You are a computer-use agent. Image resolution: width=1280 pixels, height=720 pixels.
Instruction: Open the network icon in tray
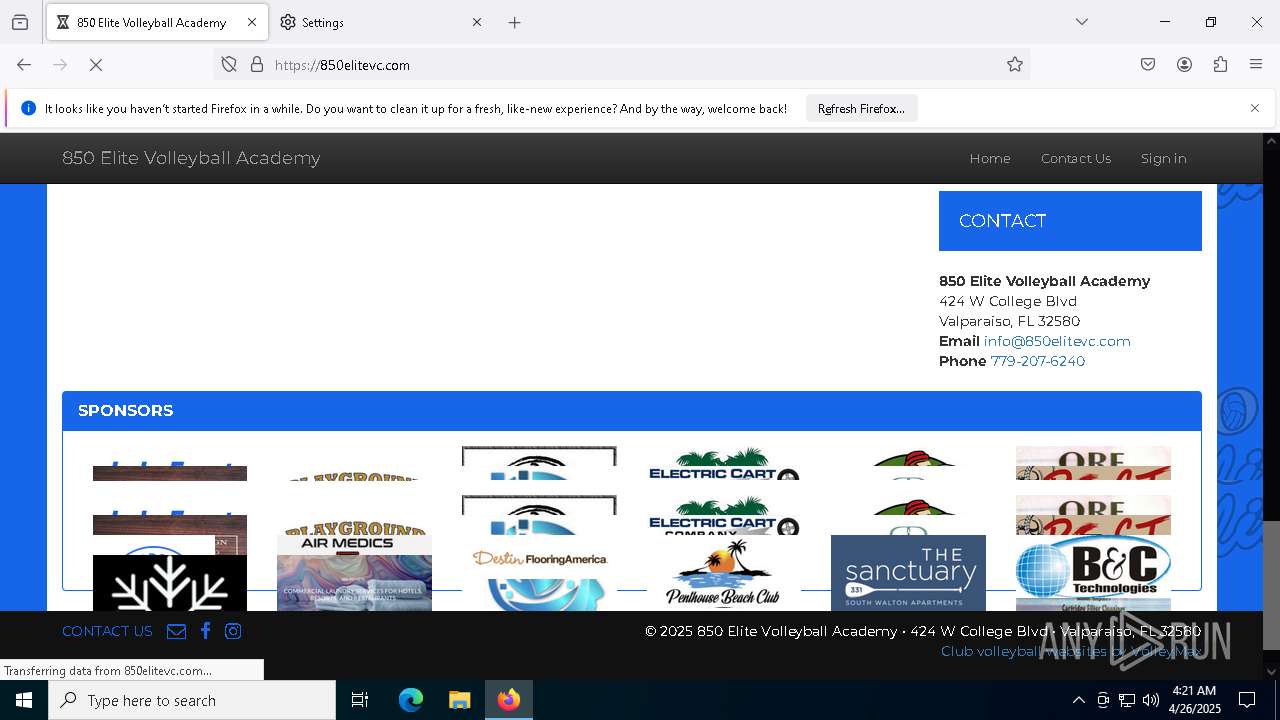tap(1127, 700)
